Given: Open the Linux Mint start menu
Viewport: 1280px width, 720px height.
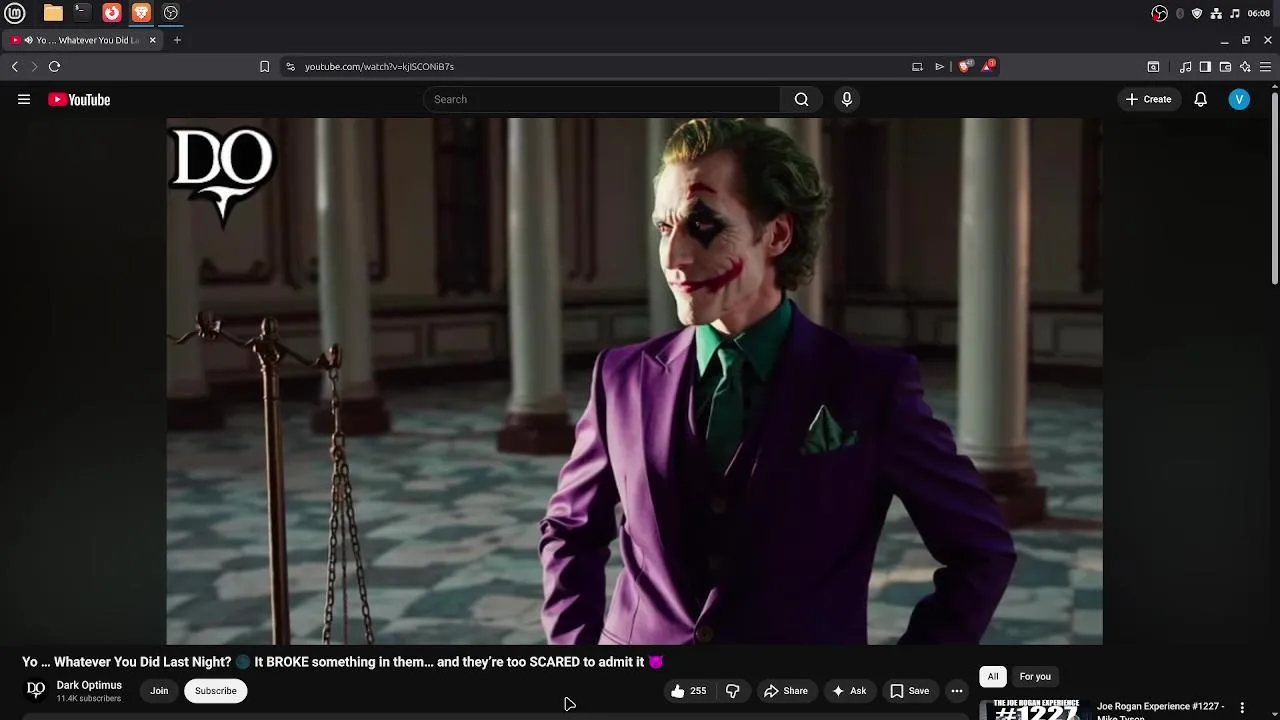Looking at the screenshot, I should (x=15, y=13).
